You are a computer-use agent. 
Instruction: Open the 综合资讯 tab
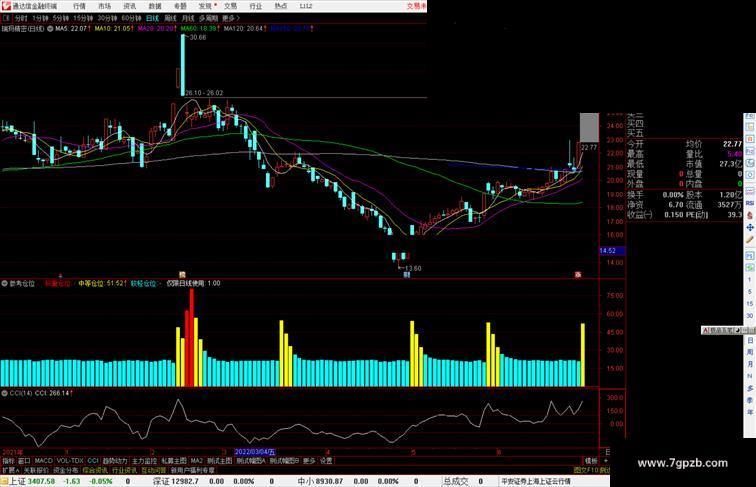95,470
